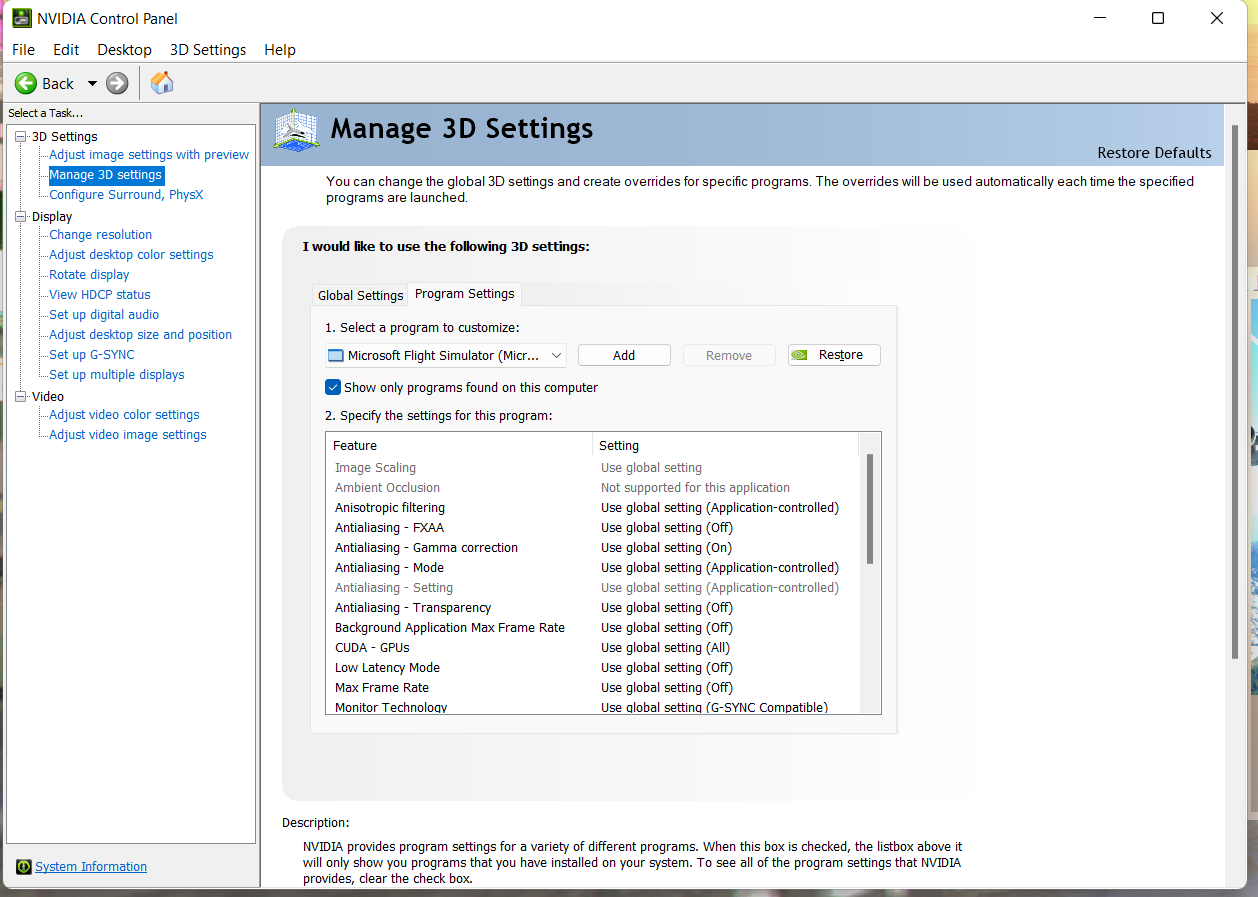Collapse the 3D Settings tree node

(20, 137)
